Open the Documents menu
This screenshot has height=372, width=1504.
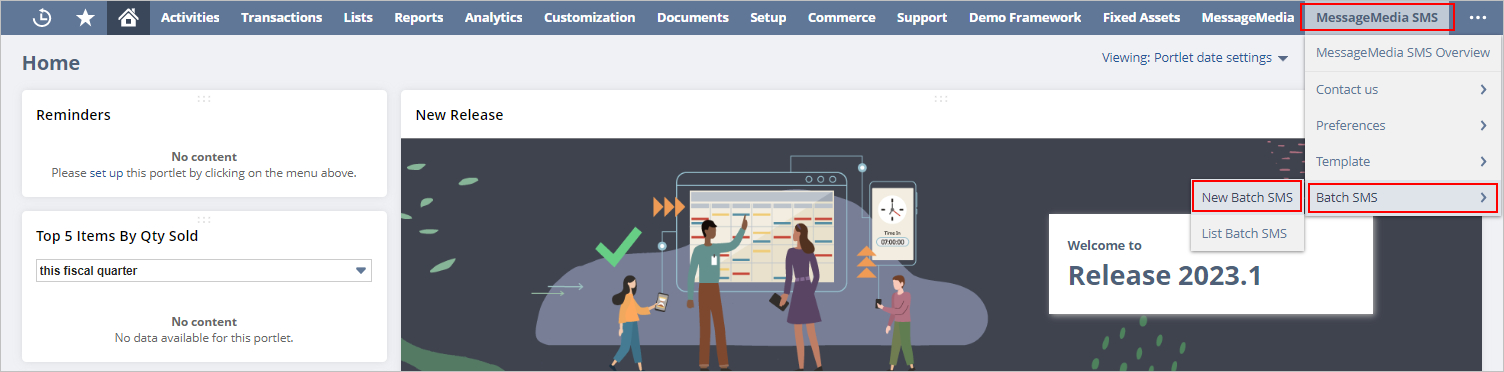pyautogui.click(x=693, y=18)
